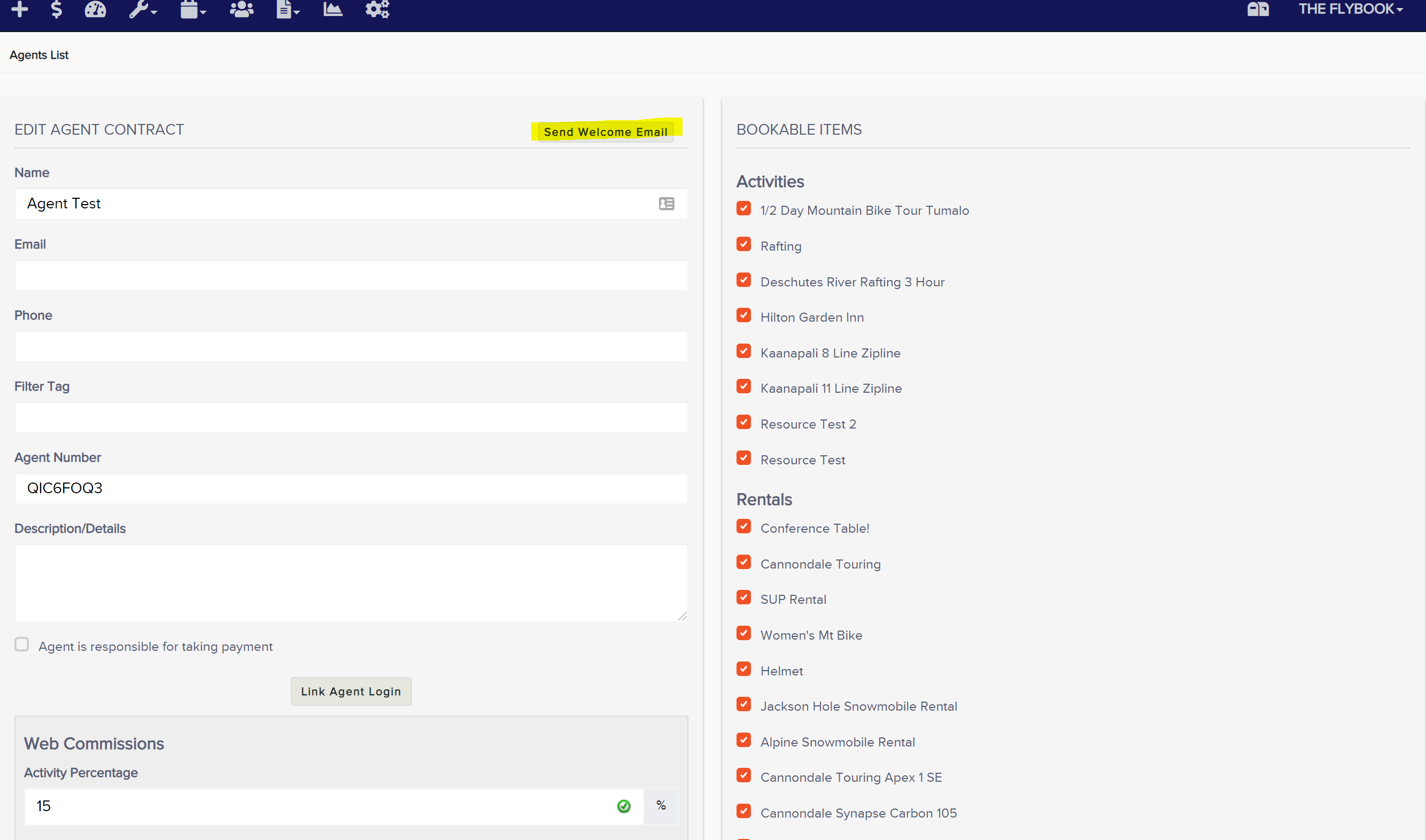This screenshot has height=840, width=1426.
Task: Open the area chart reports icon
Action: coord(333,9)
